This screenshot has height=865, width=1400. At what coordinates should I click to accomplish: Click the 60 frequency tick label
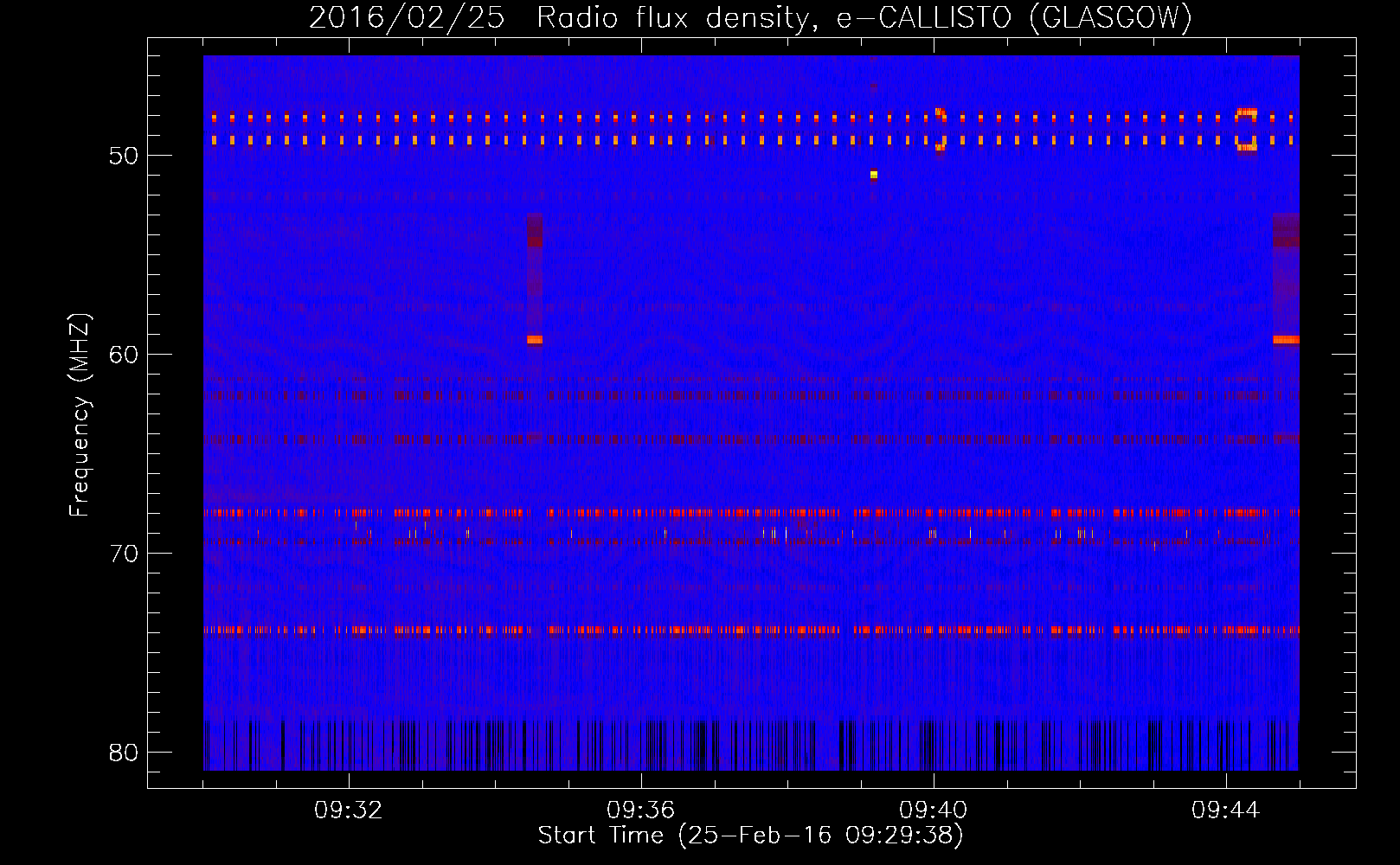click(124, 355)
